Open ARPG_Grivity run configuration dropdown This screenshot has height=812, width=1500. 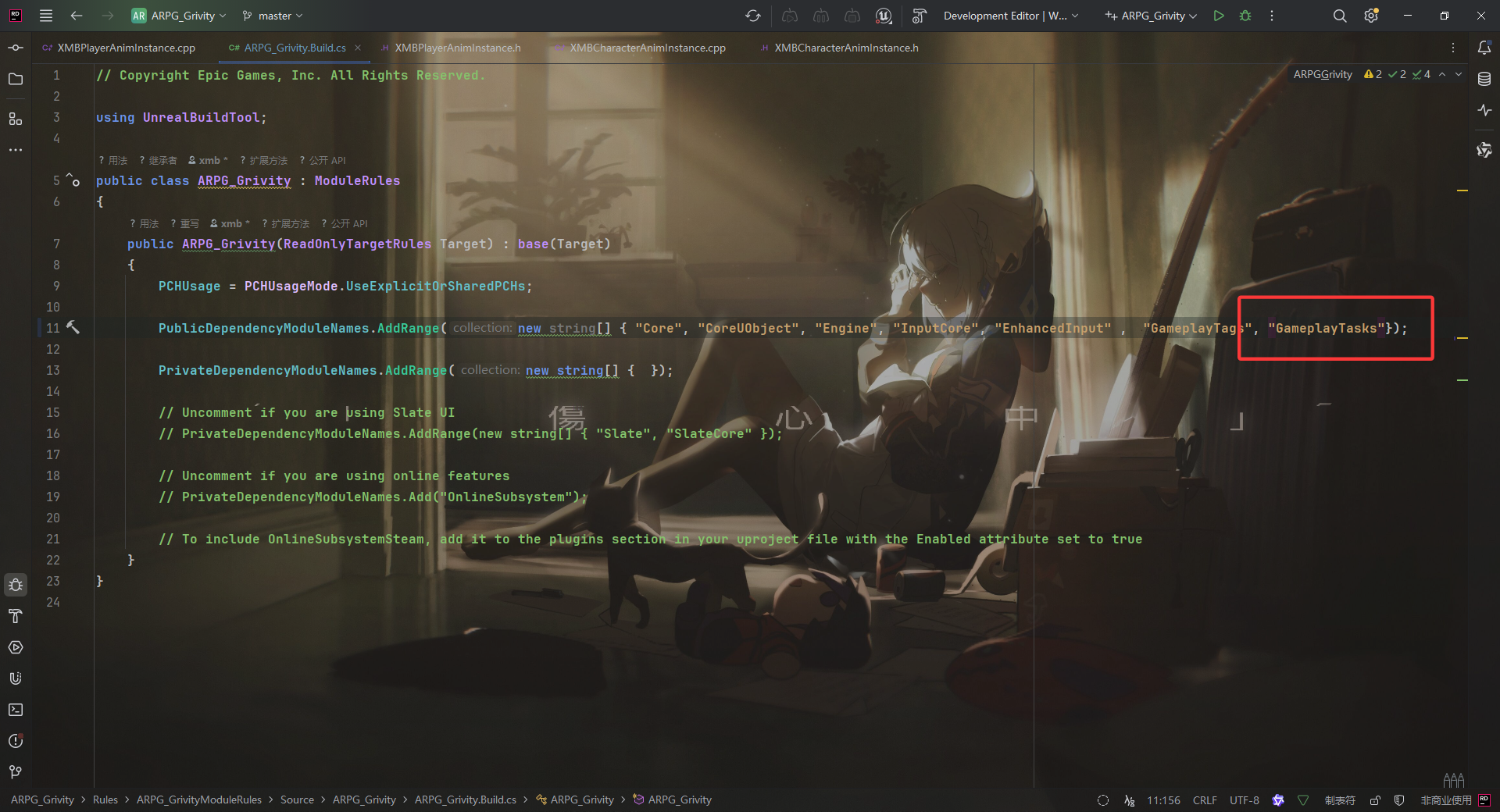pos(1151,16)
